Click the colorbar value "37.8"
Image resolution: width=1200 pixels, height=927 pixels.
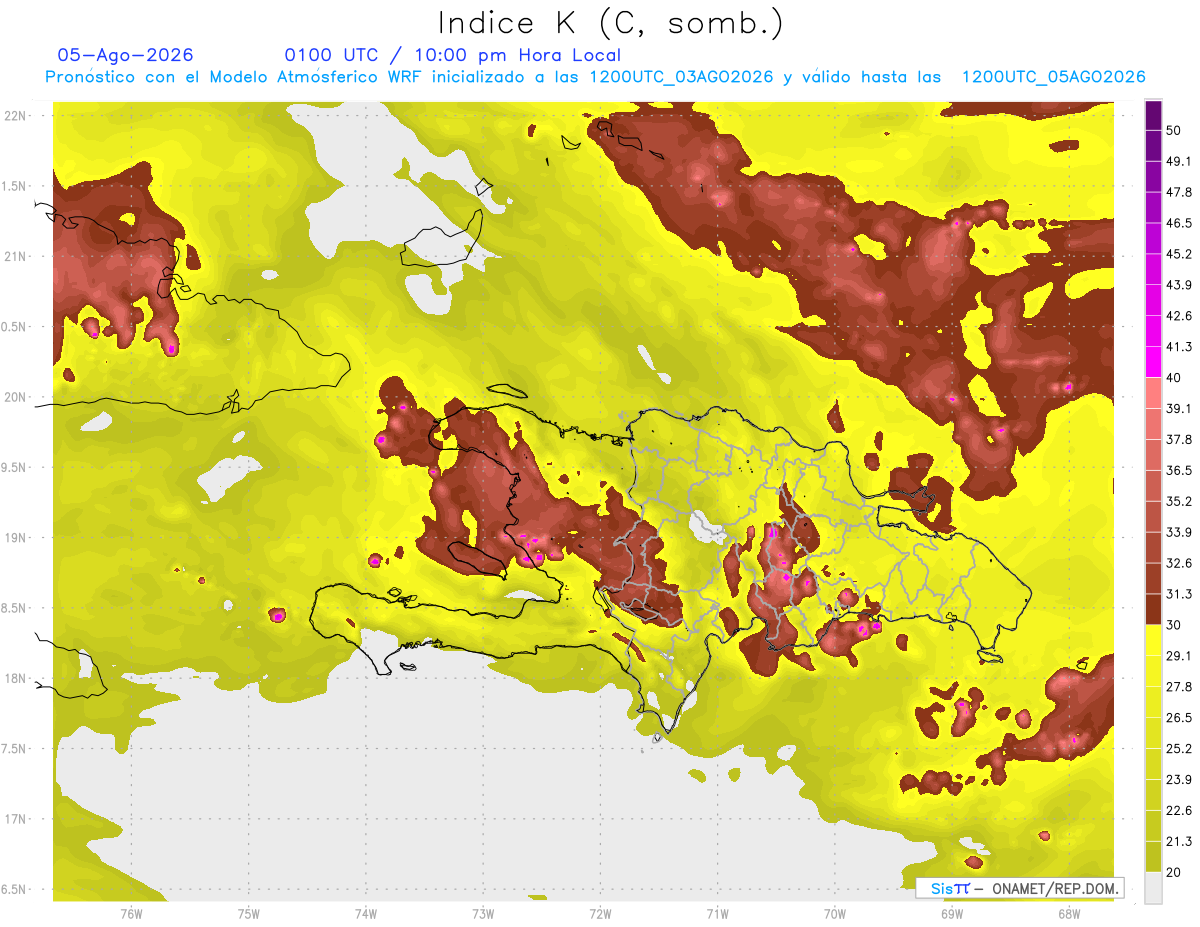[1178, 439]
